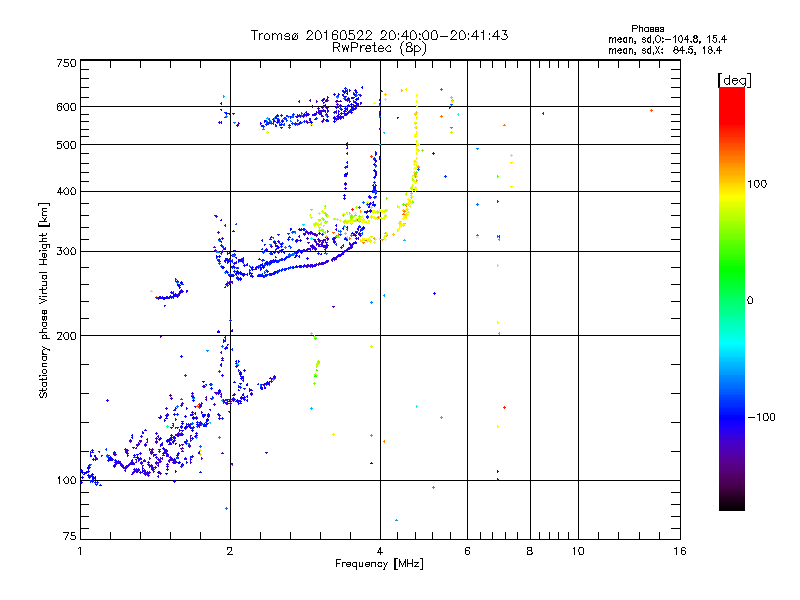This screenshot has height=600, width=800.
Task: Click the x-axis tick label '10'
Action: [x=578, y=551]
